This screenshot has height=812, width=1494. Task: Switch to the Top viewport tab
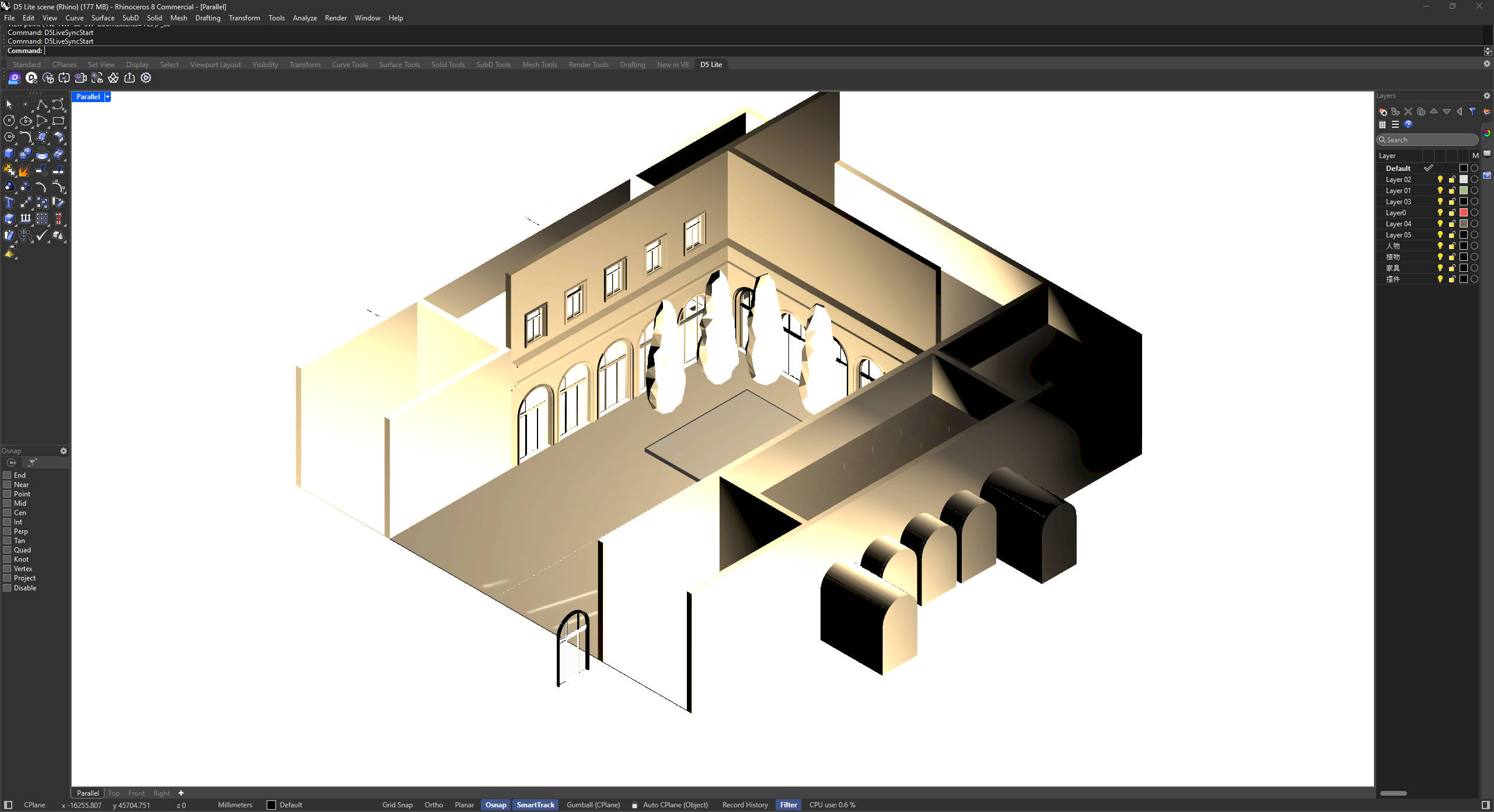[114, 793]
